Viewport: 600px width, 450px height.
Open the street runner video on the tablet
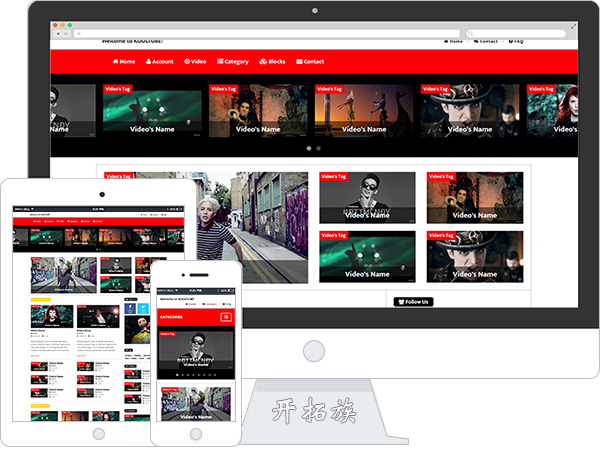coord(64,275)
